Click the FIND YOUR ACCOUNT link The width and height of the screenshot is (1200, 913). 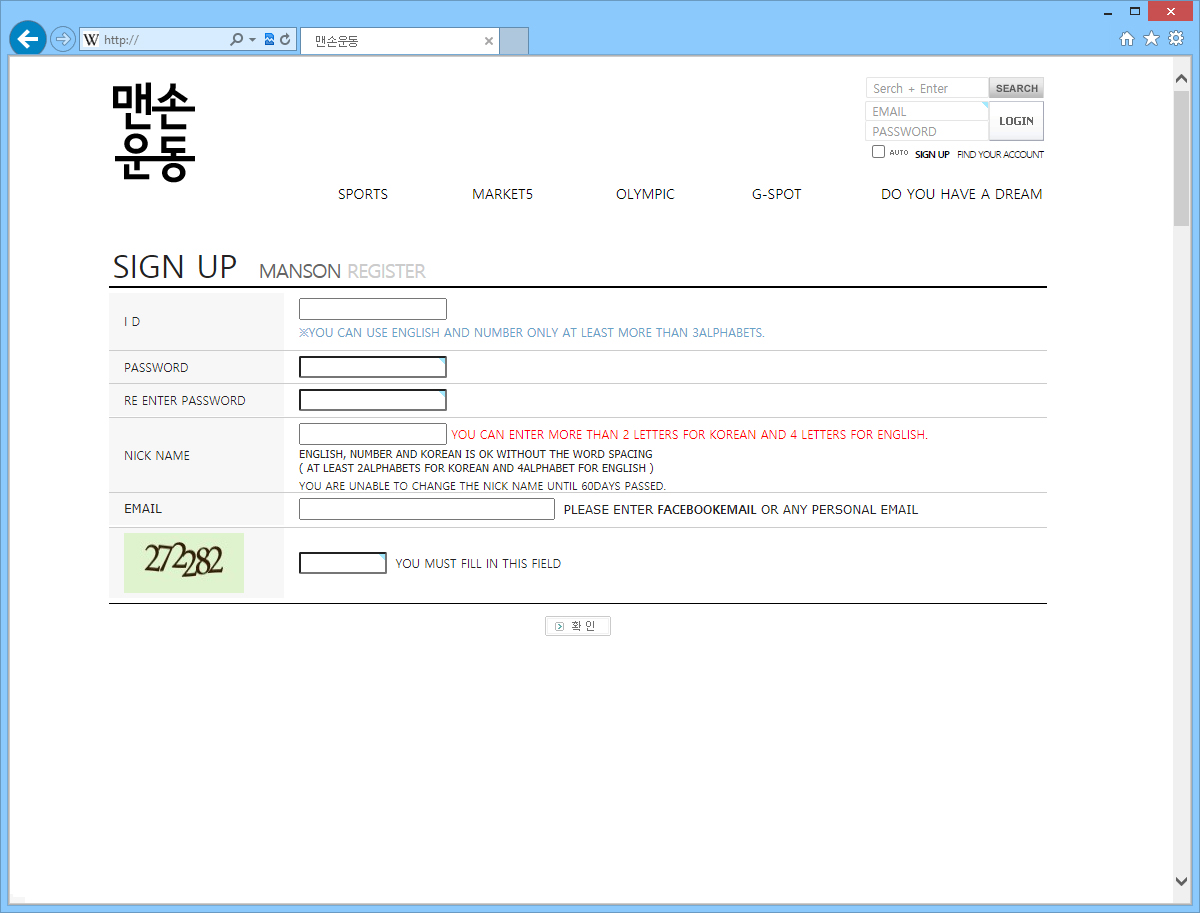1000,155
